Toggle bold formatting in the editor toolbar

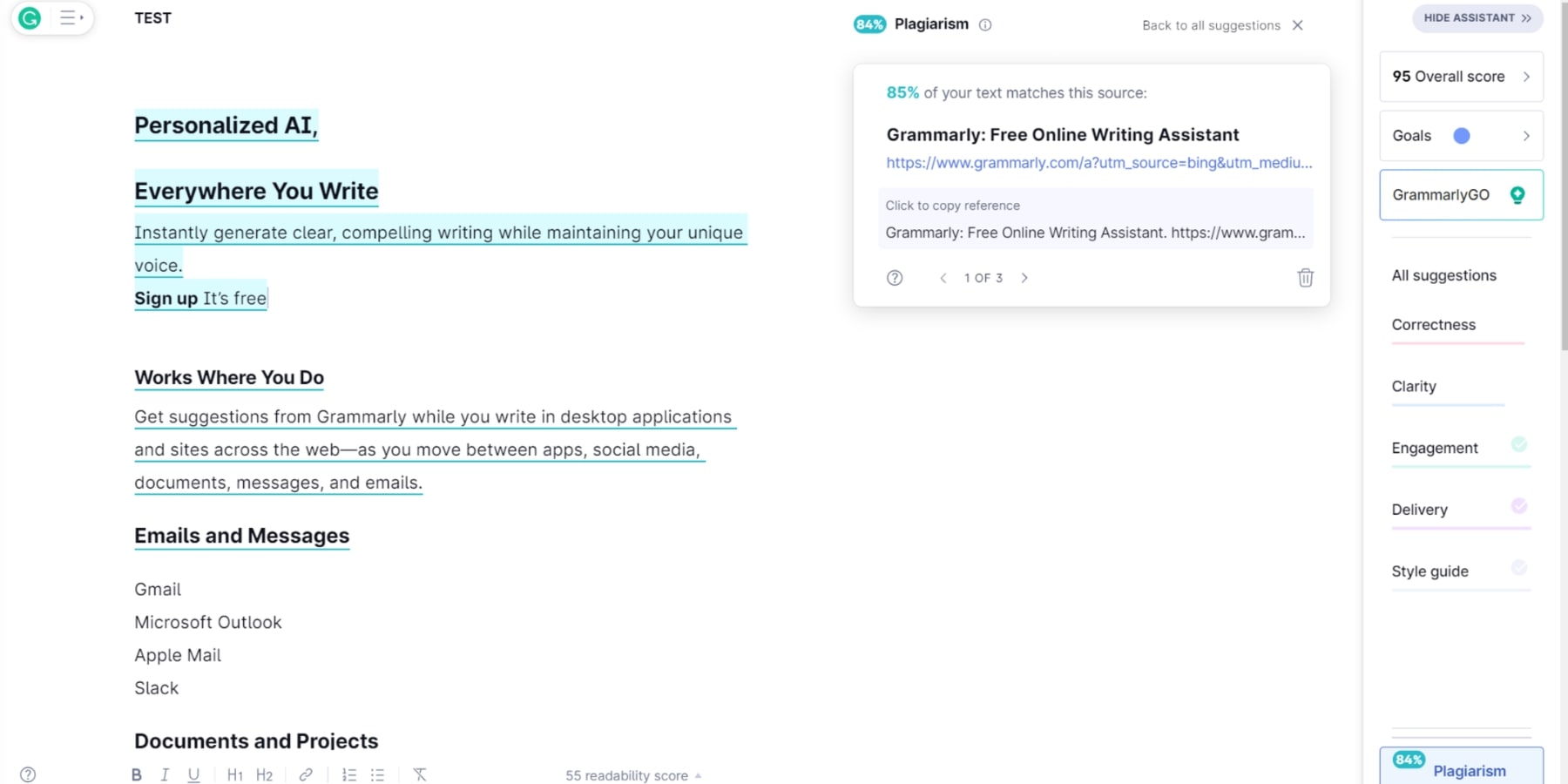[136, 774]
